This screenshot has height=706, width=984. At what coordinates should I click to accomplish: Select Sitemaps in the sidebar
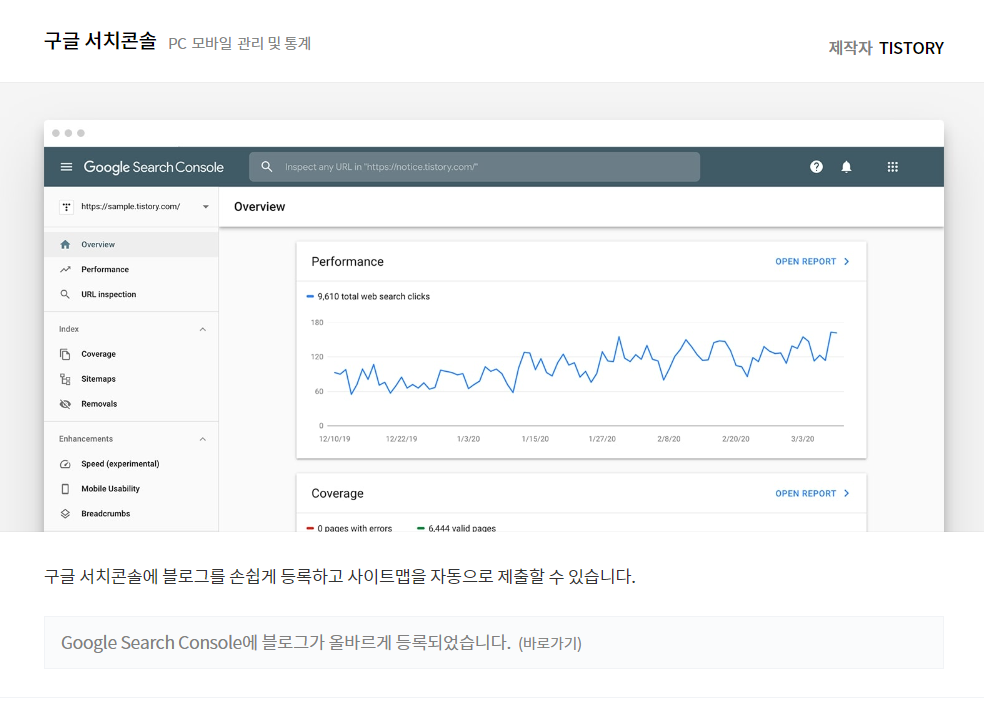click(x=131, y=379)
